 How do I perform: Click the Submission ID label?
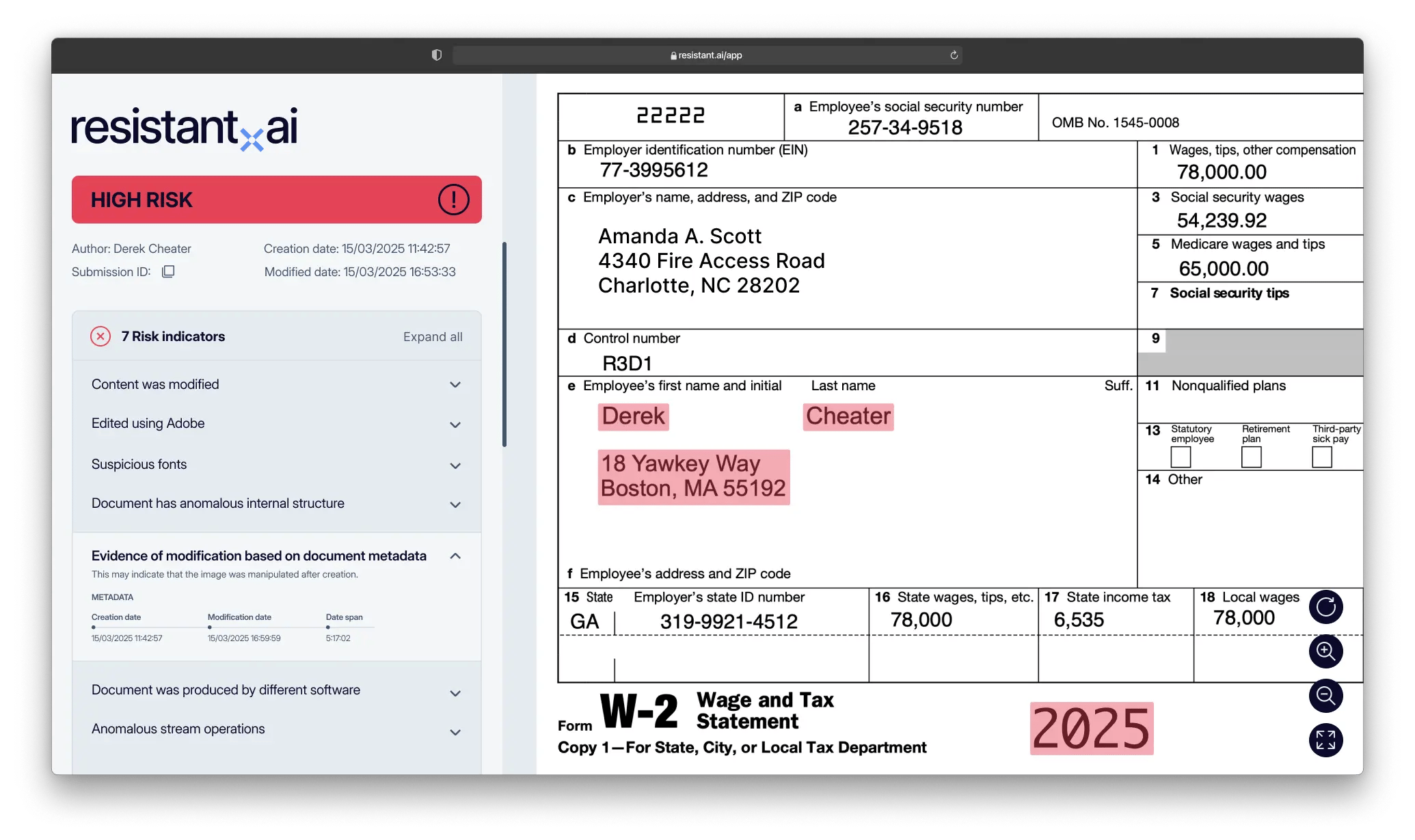pyautogui.click(x=111, y=272)
